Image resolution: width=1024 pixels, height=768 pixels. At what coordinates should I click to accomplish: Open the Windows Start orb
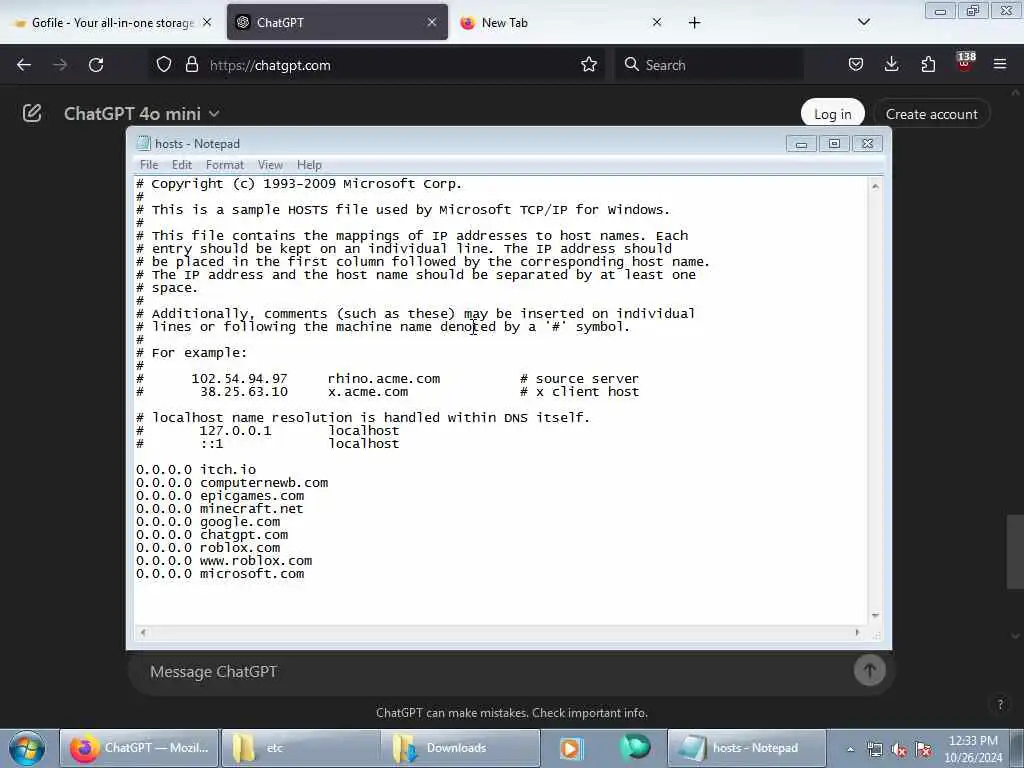coord(27,748)
